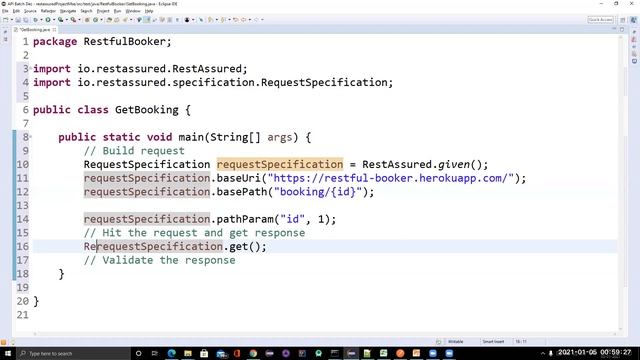
Task: Click the Next Annotation toolbar icon
Action: click(x=211, y=20)
